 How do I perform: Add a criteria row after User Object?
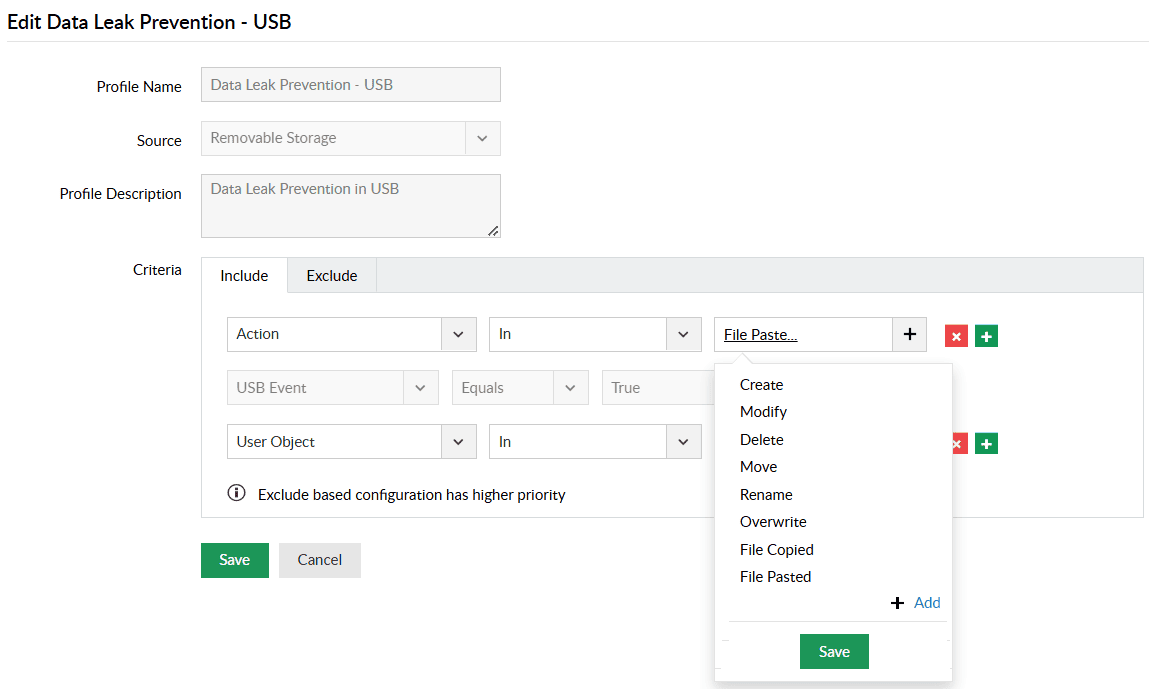click(x=986, y=443)
